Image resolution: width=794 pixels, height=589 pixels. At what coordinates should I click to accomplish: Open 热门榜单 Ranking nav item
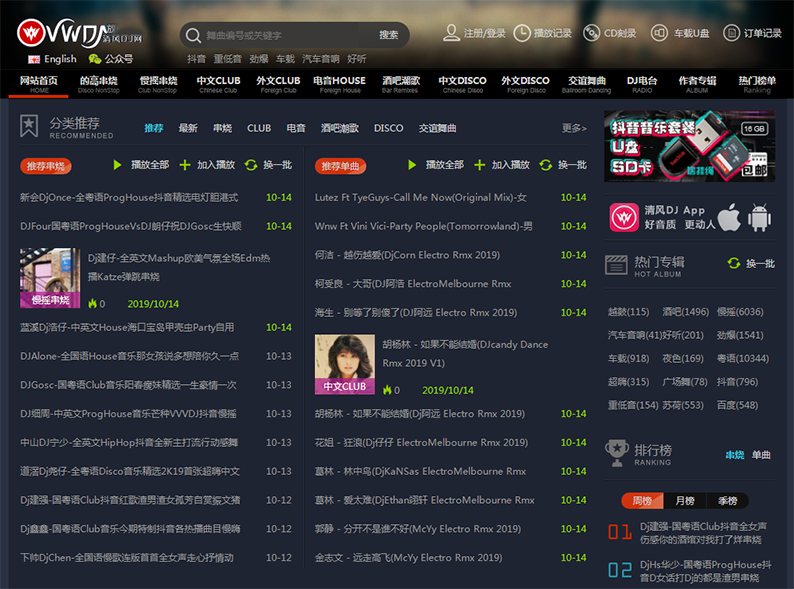[x=757, y=84]
